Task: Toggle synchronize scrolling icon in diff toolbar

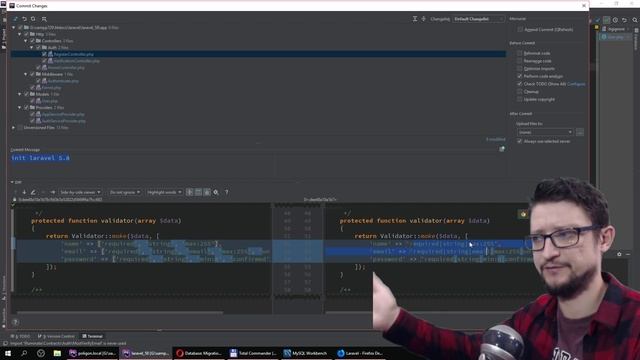Action: point(198,192)
